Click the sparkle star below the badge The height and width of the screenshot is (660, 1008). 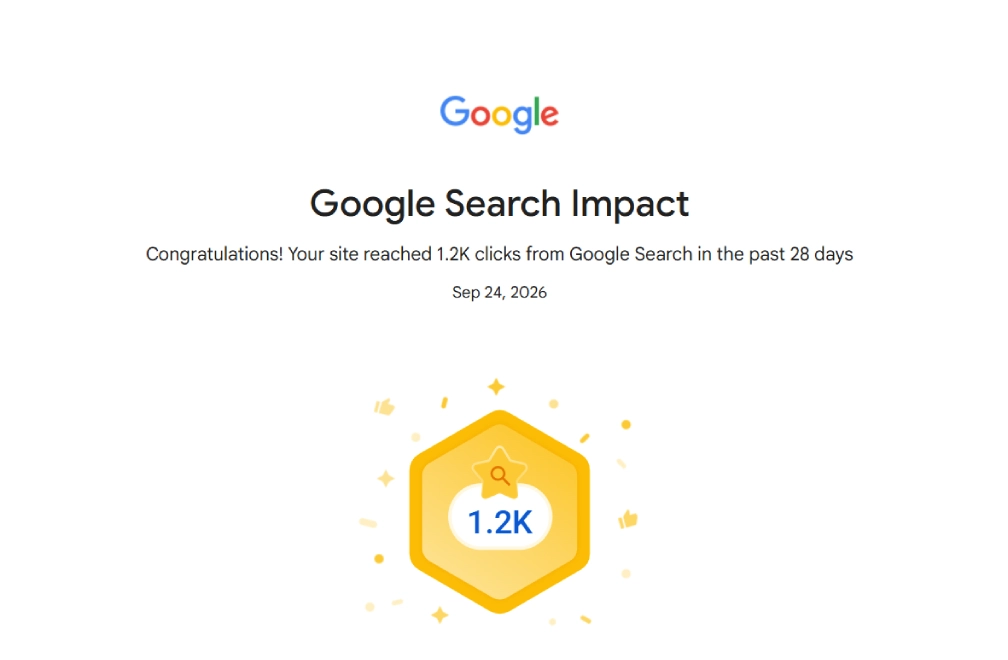tap(440, 615)
